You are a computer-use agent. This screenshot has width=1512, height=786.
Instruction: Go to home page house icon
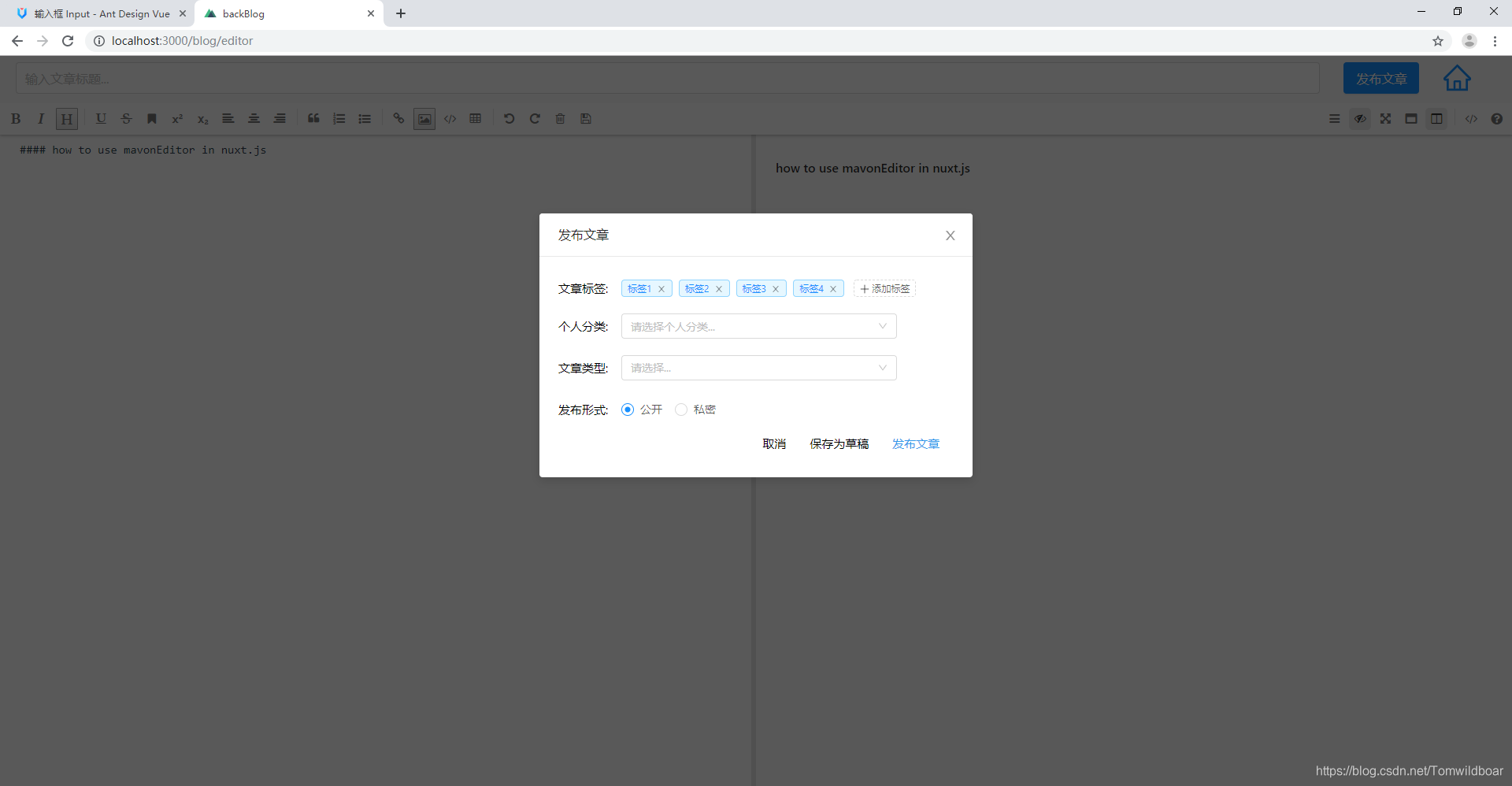[1457, 78]
